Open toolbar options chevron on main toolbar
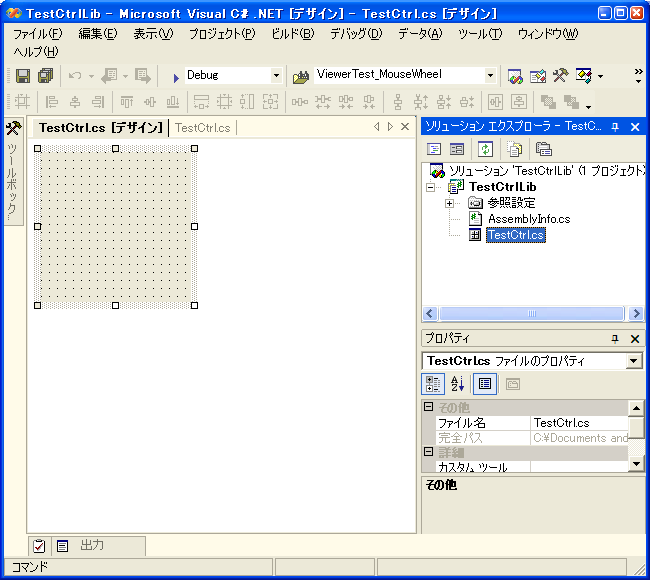 click(x=638, y=75)
